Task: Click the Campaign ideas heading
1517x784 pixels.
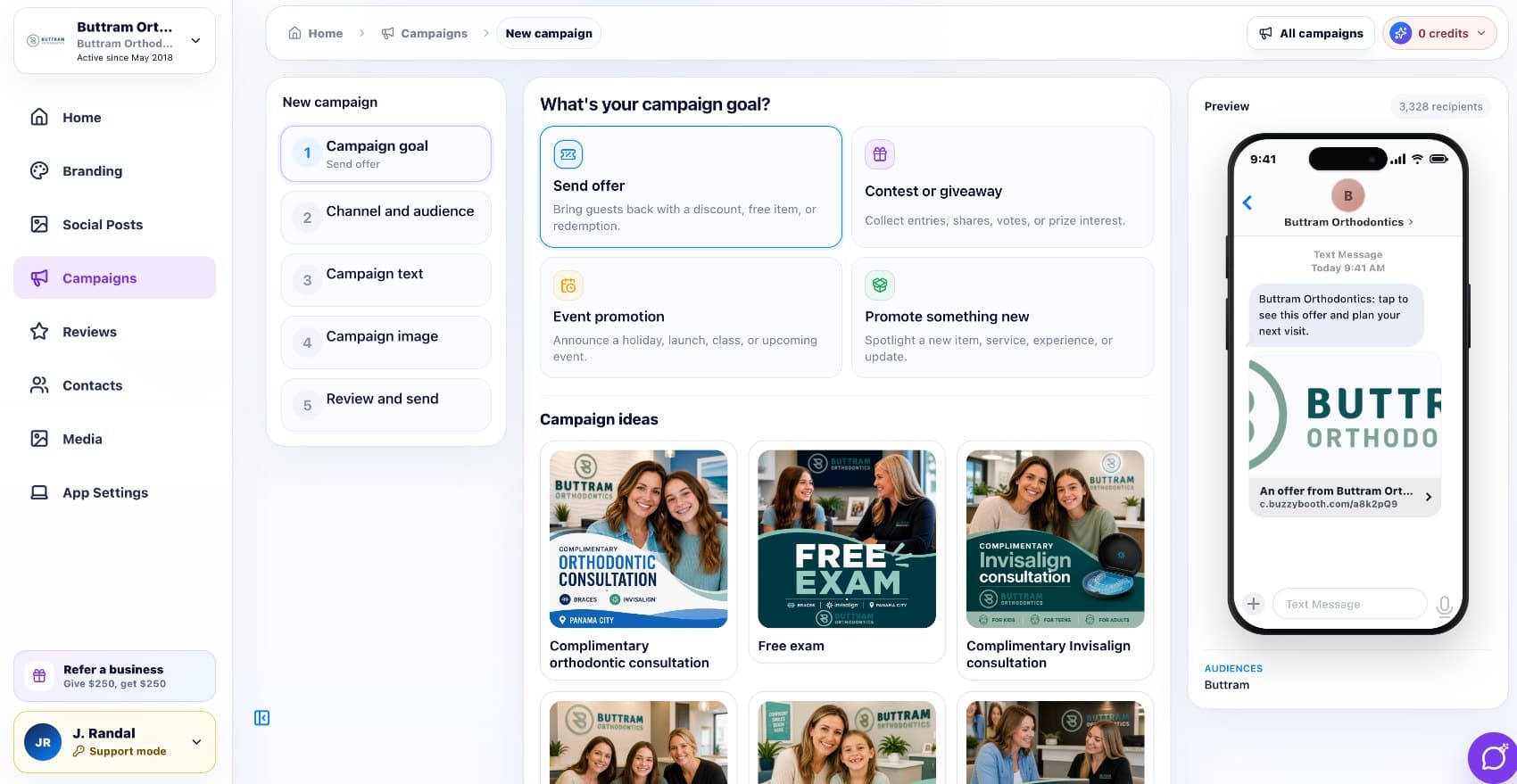Action: pos(599,419)
